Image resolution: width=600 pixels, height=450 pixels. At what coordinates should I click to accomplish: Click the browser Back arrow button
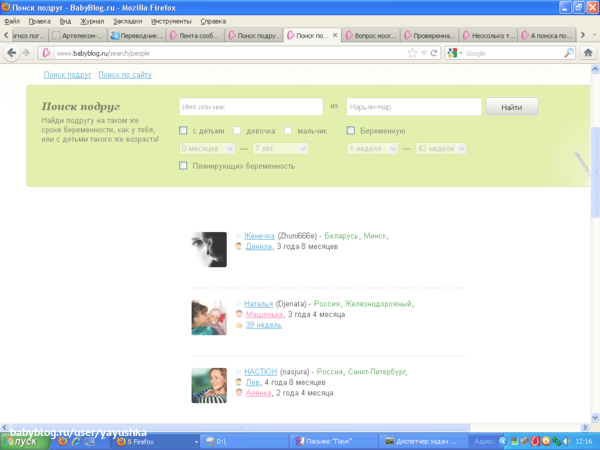[12, 53]
